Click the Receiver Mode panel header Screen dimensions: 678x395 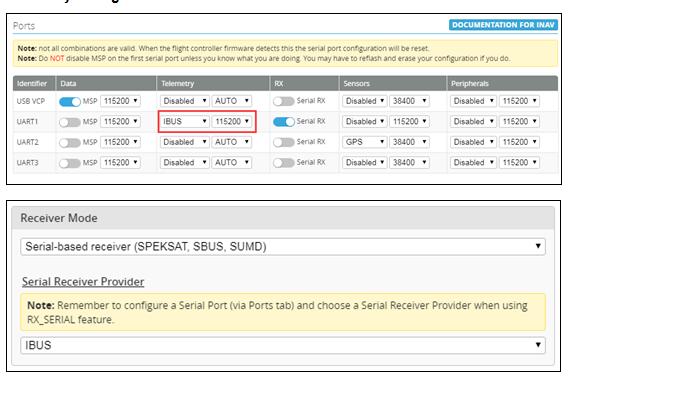coord(283,218)
